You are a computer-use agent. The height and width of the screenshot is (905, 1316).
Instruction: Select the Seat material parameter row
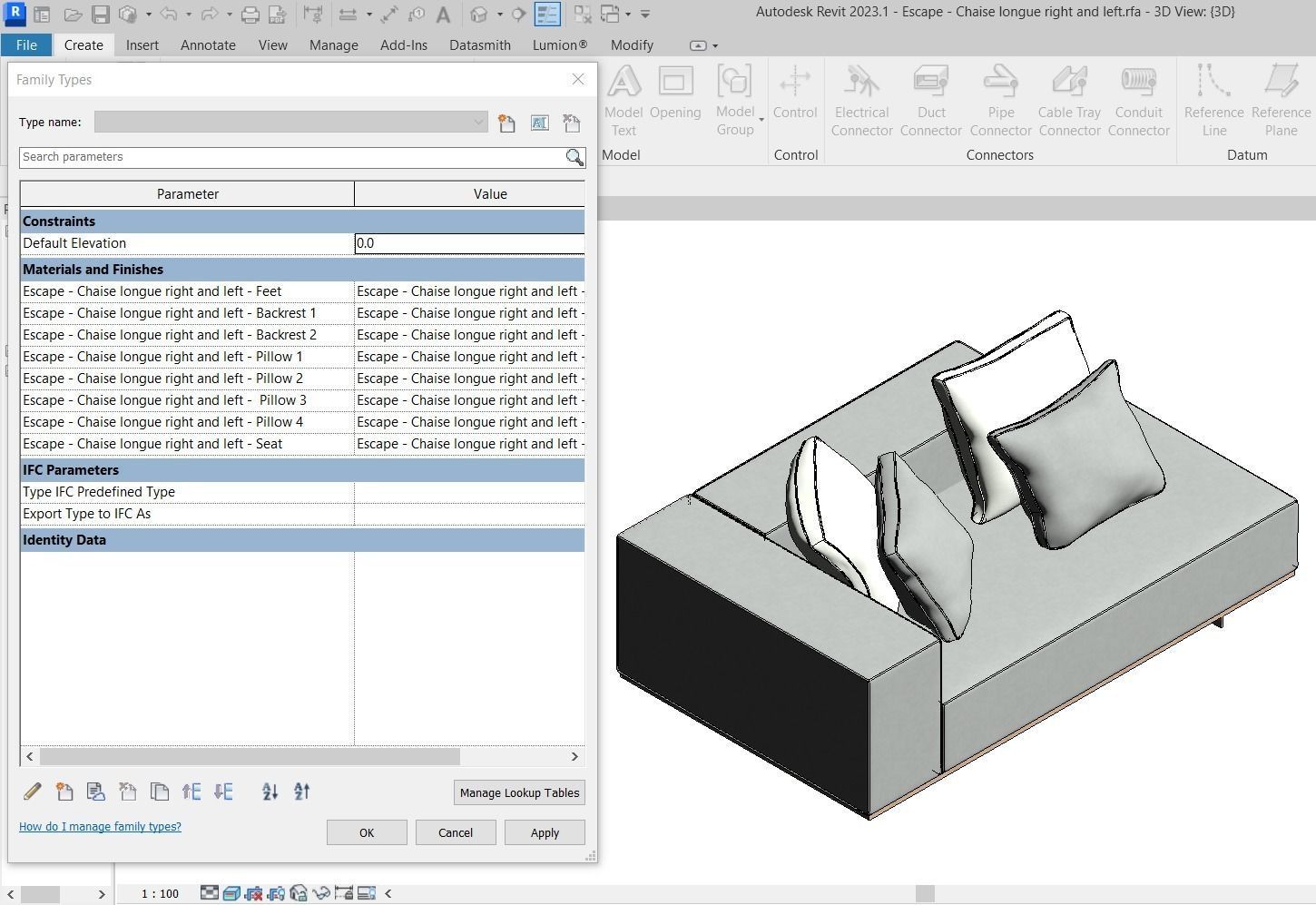pyautogui.click(x=302, y=444)
